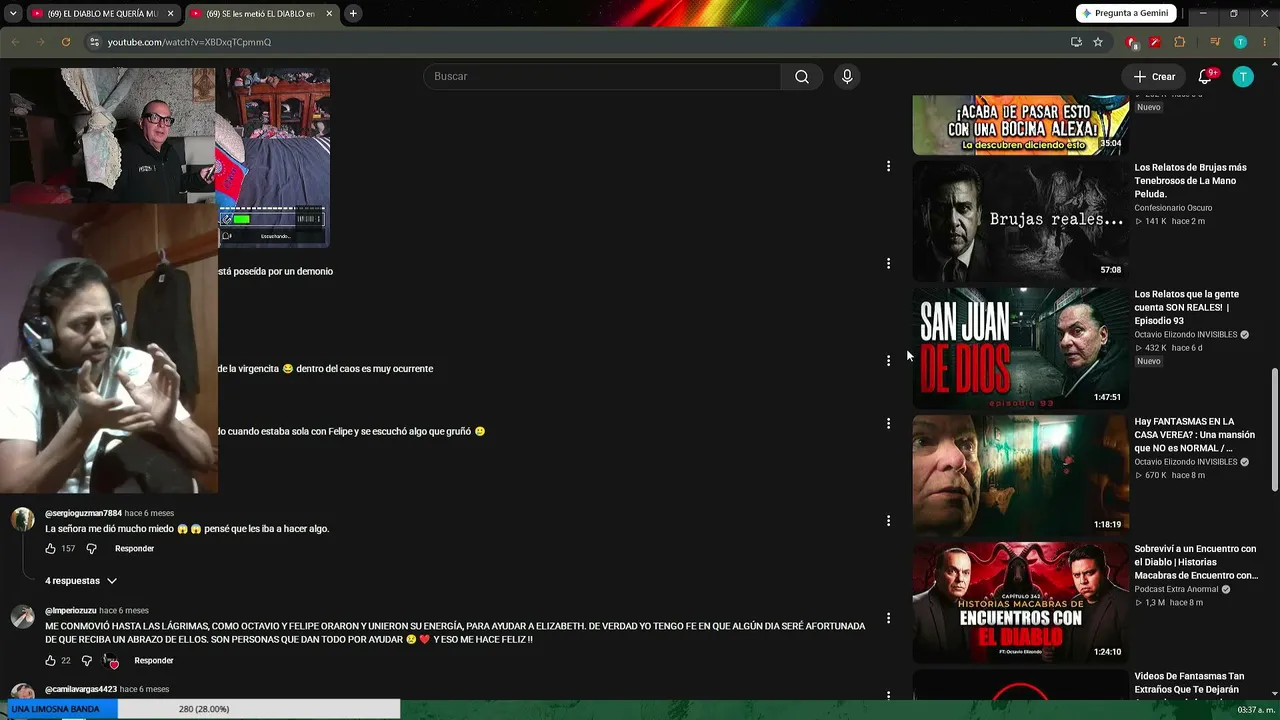Expand the 4 respuestas replies

coord(81,581)
